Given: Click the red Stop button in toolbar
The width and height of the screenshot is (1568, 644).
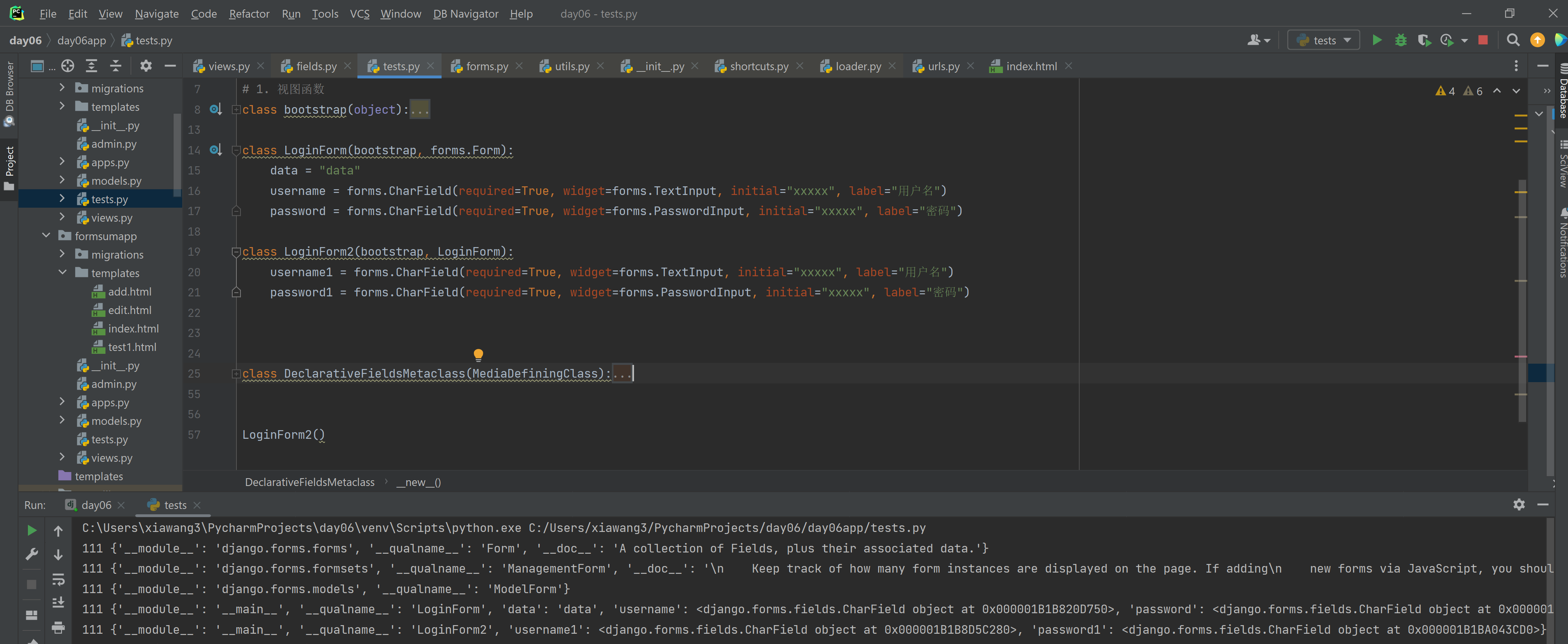Looking at the screenshot, I should [x=1483, y=40].
